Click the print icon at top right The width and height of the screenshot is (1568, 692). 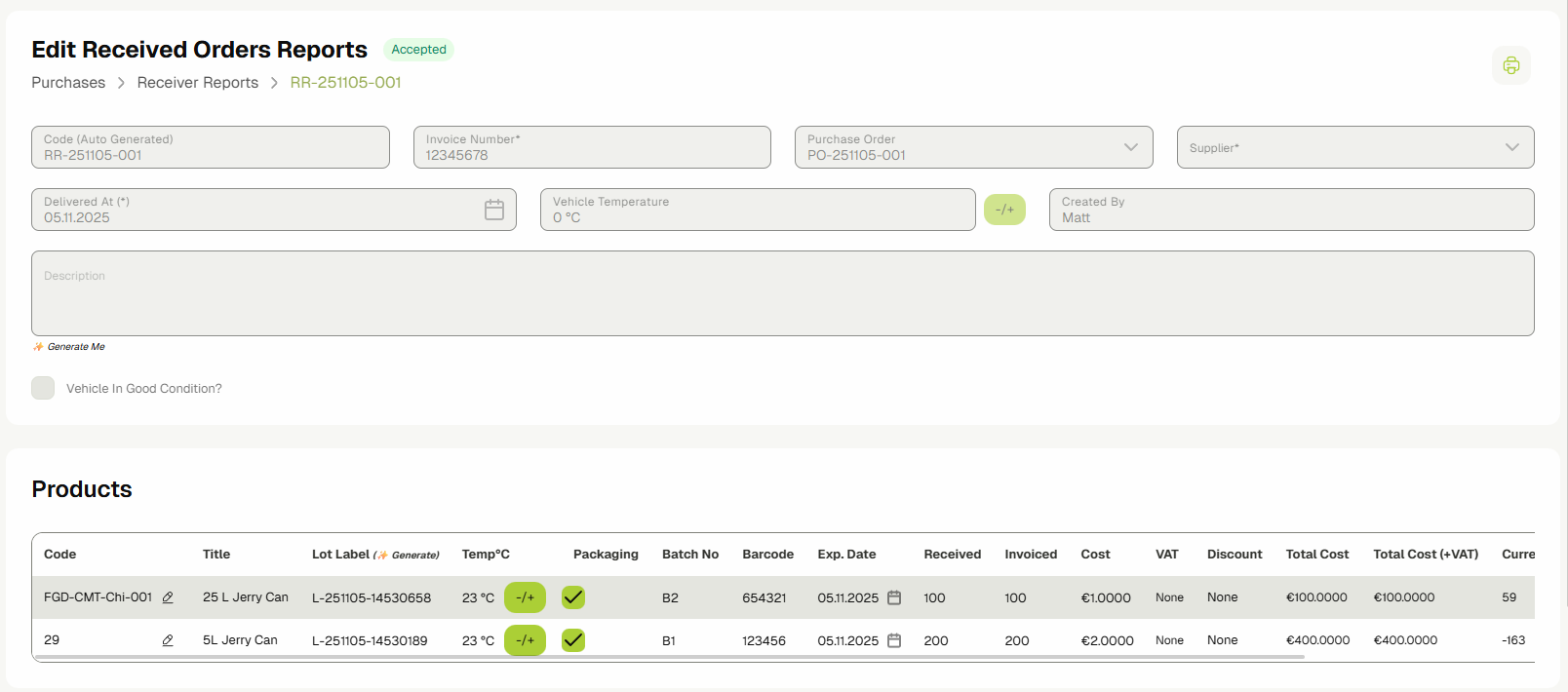click(x=1510, y=65)
